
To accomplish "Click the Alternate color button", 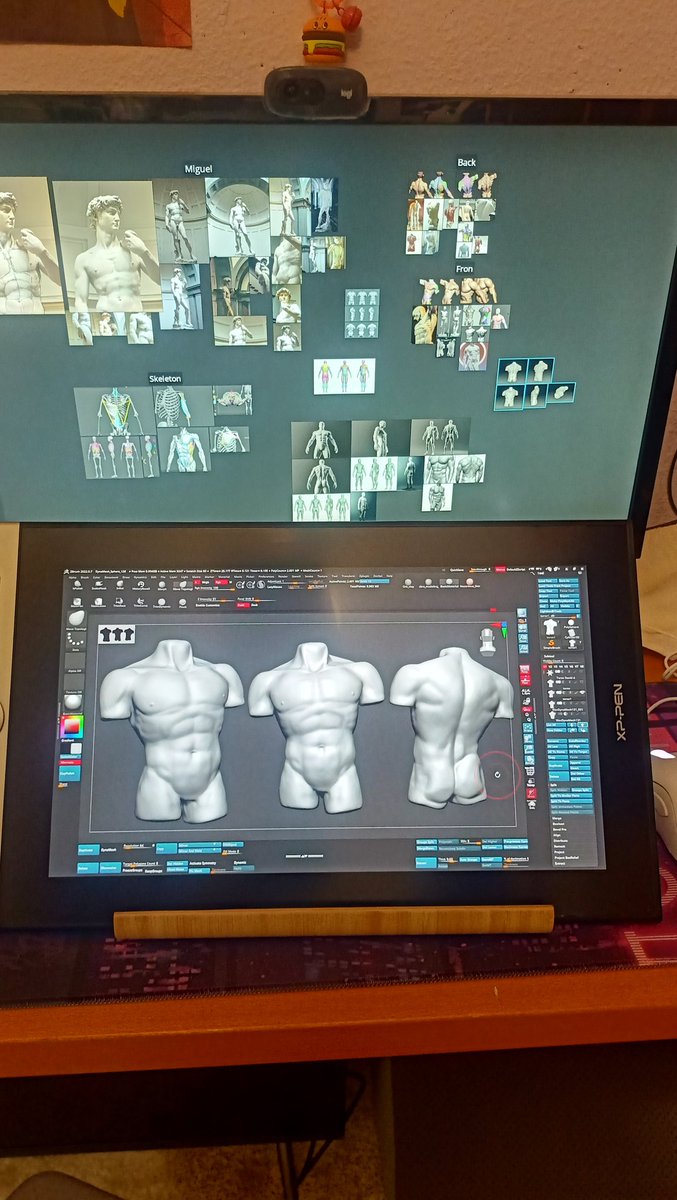I will tap(70, 762).
